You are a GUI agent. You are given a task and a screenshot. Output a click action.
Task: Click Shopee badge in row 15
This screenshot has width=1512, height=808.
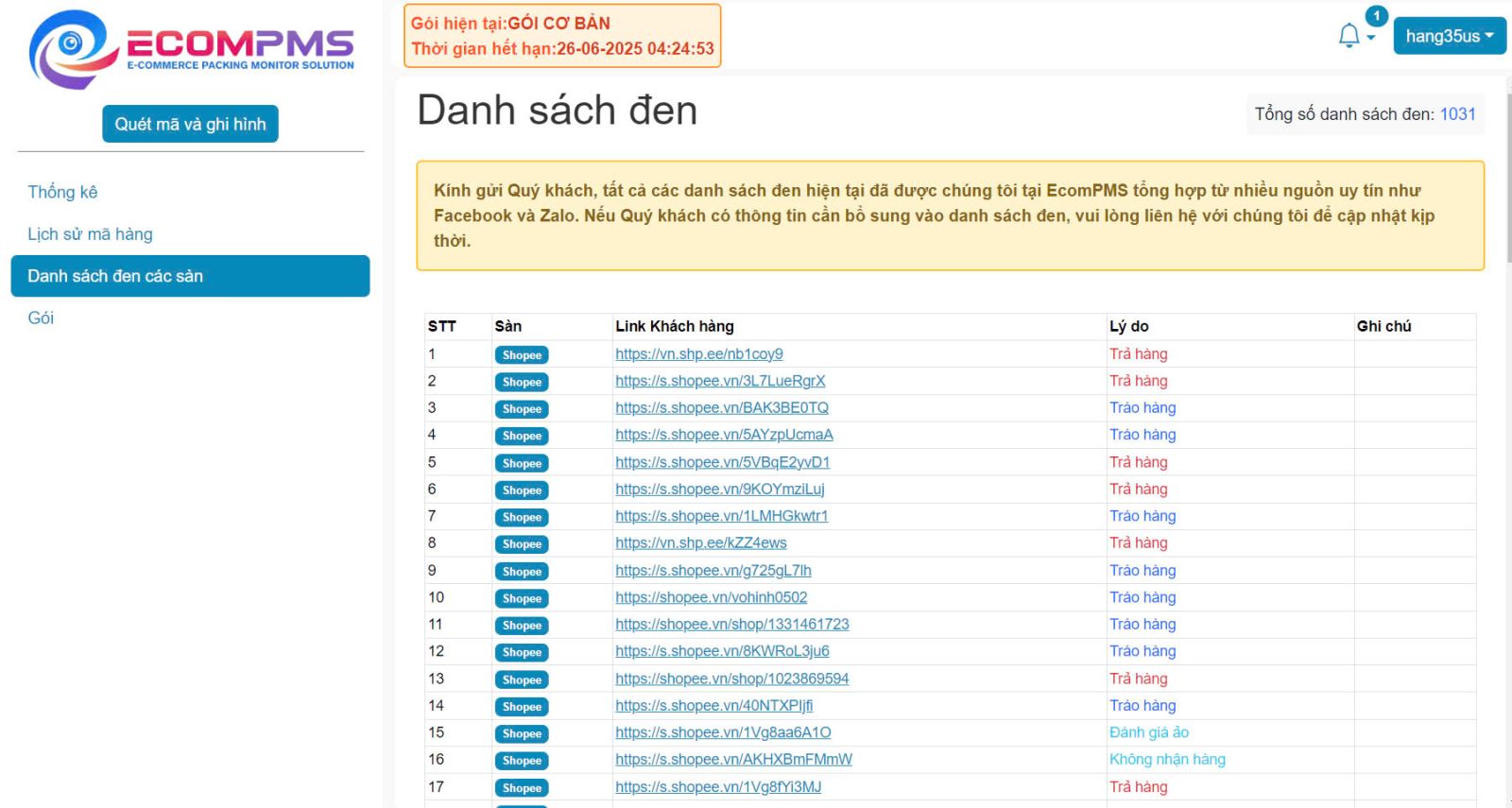[522, 733]
